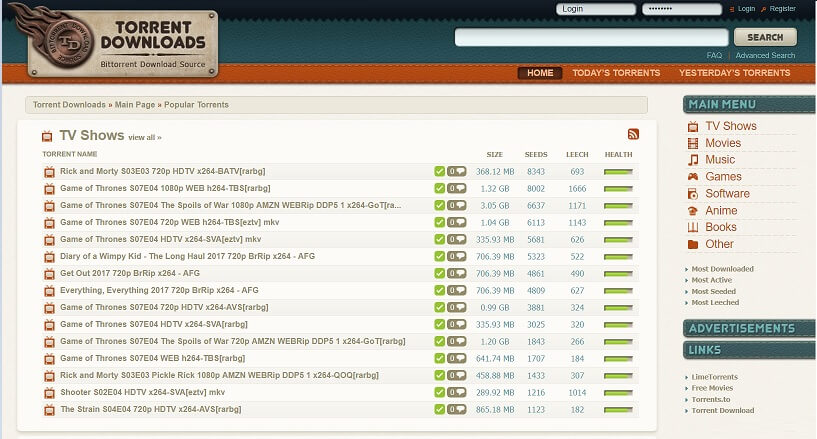This screenshot has height=439, width=817.
Task: Click Books icon in Main Menu
Action: [693, 228]
